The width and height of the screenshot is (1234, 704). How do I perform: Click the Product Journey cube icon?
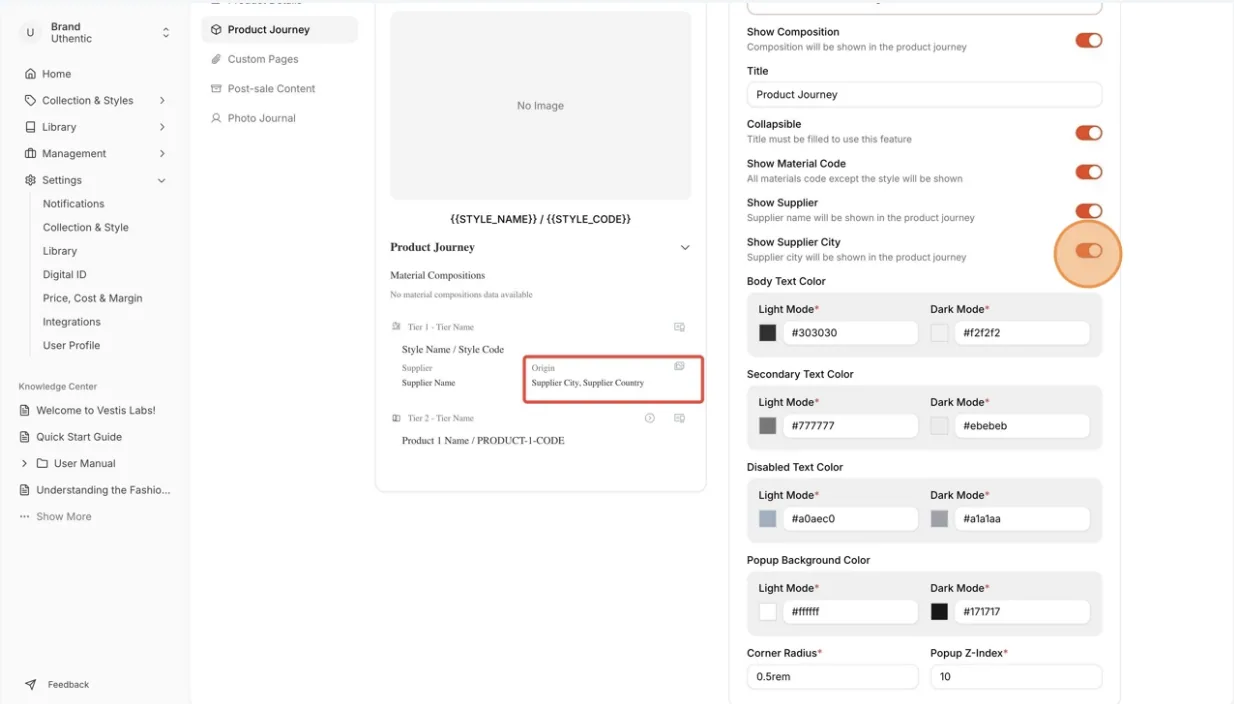[x=216, y=30]
